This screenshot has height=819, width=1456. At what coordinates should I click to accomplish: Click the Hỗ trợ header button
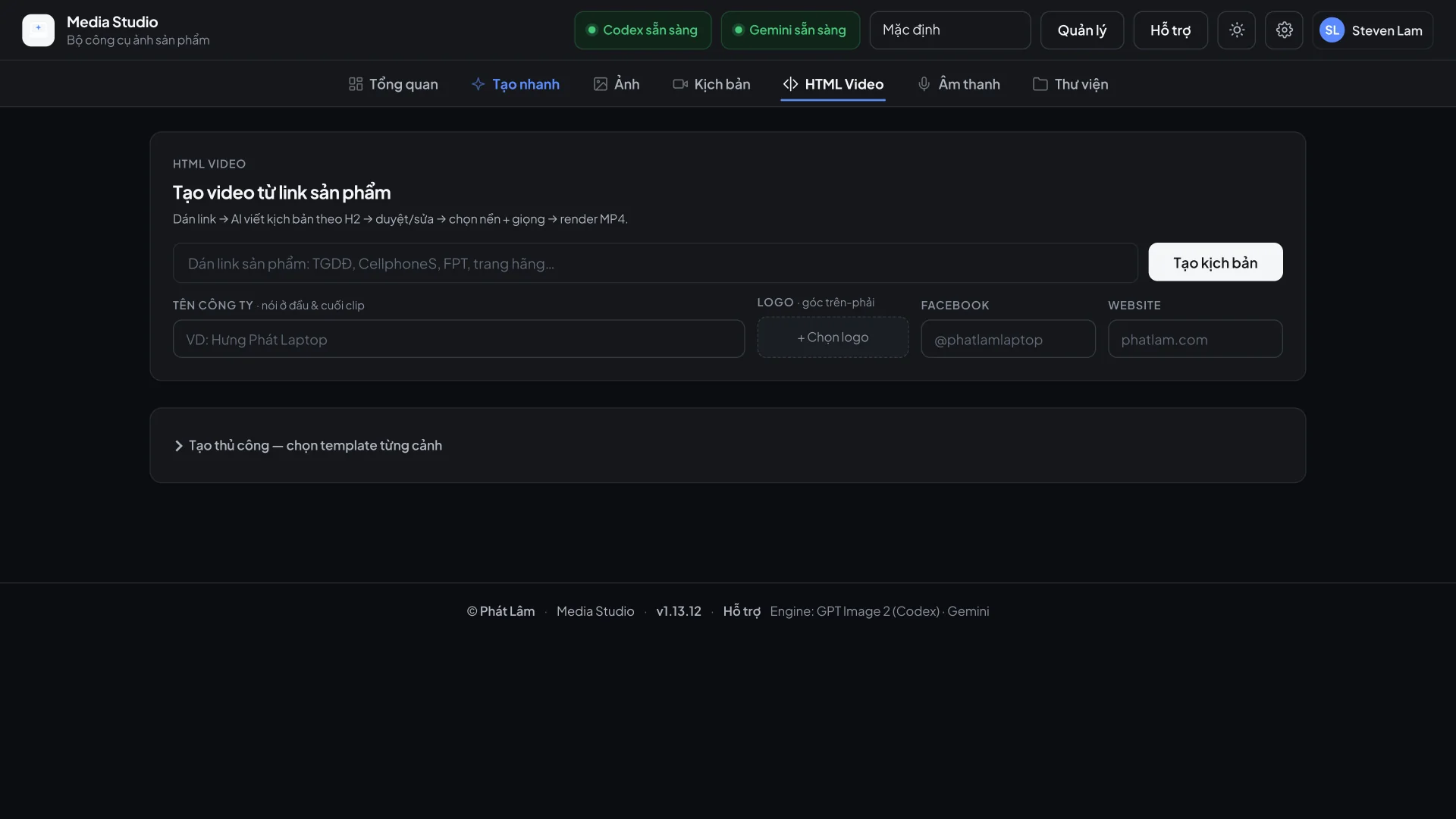tap(1170, 30)
